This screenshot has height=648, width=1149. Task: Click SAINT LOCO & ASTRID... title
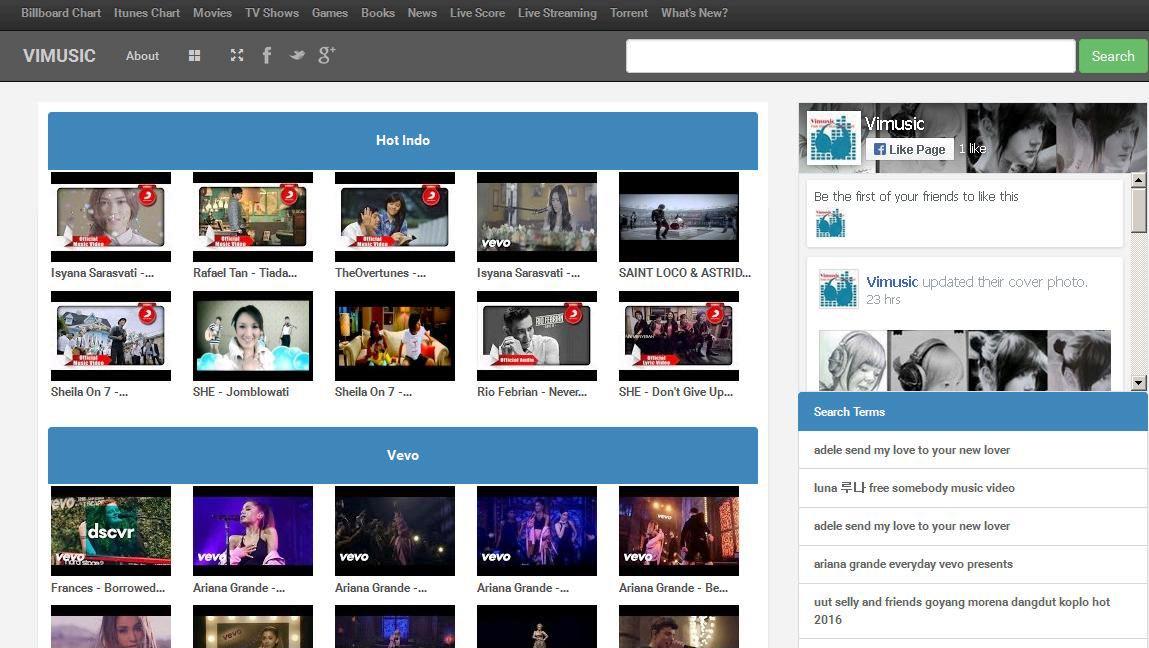click(685, 273)
